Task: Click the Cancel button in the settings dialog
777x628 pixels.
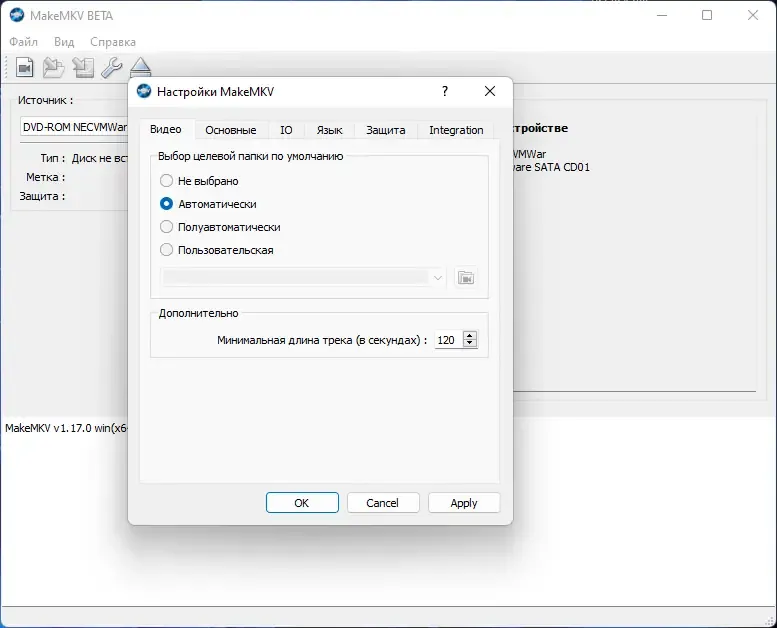Action: coord(383,503)
